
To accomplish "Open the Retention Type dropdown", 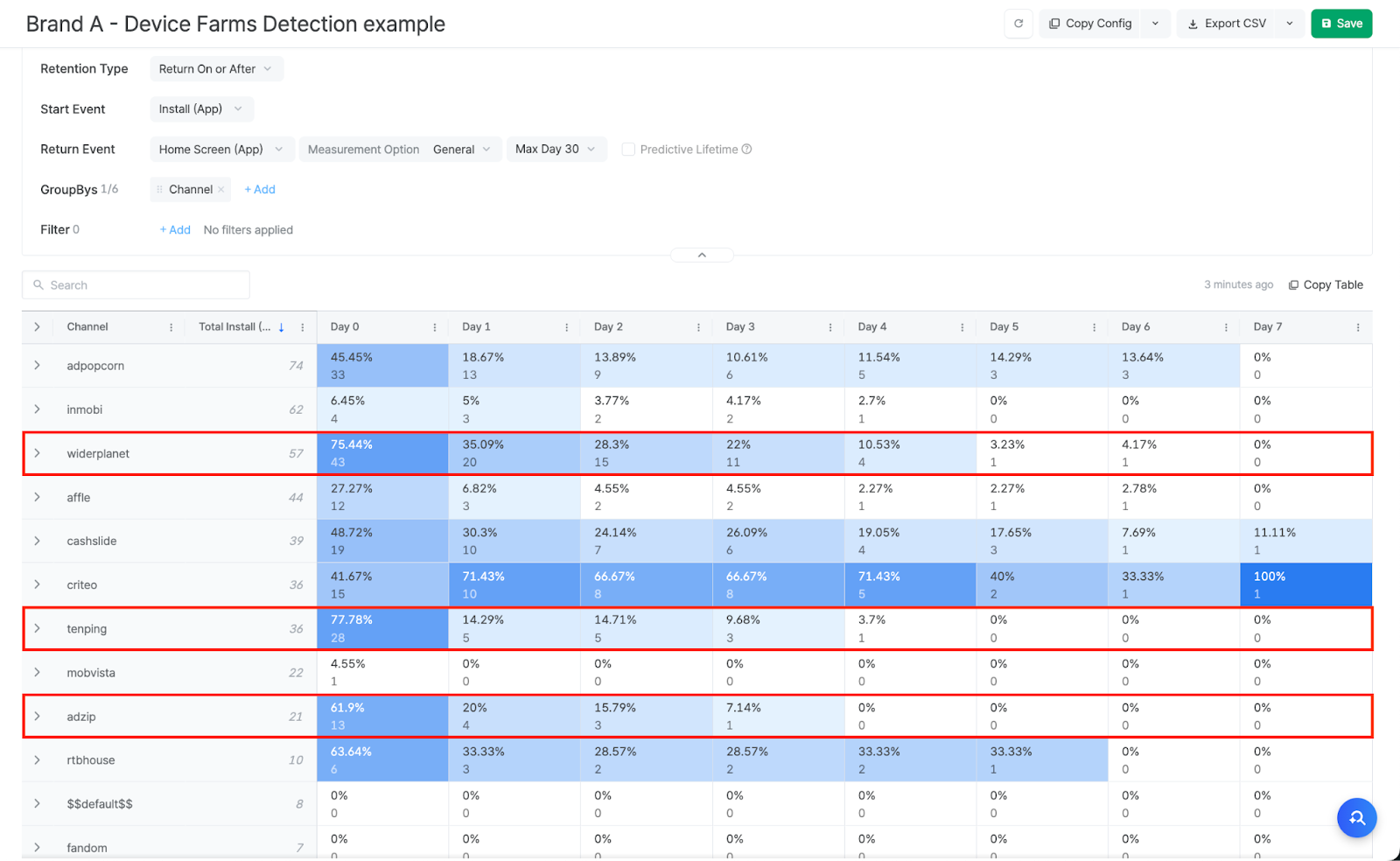I will 216,69.
